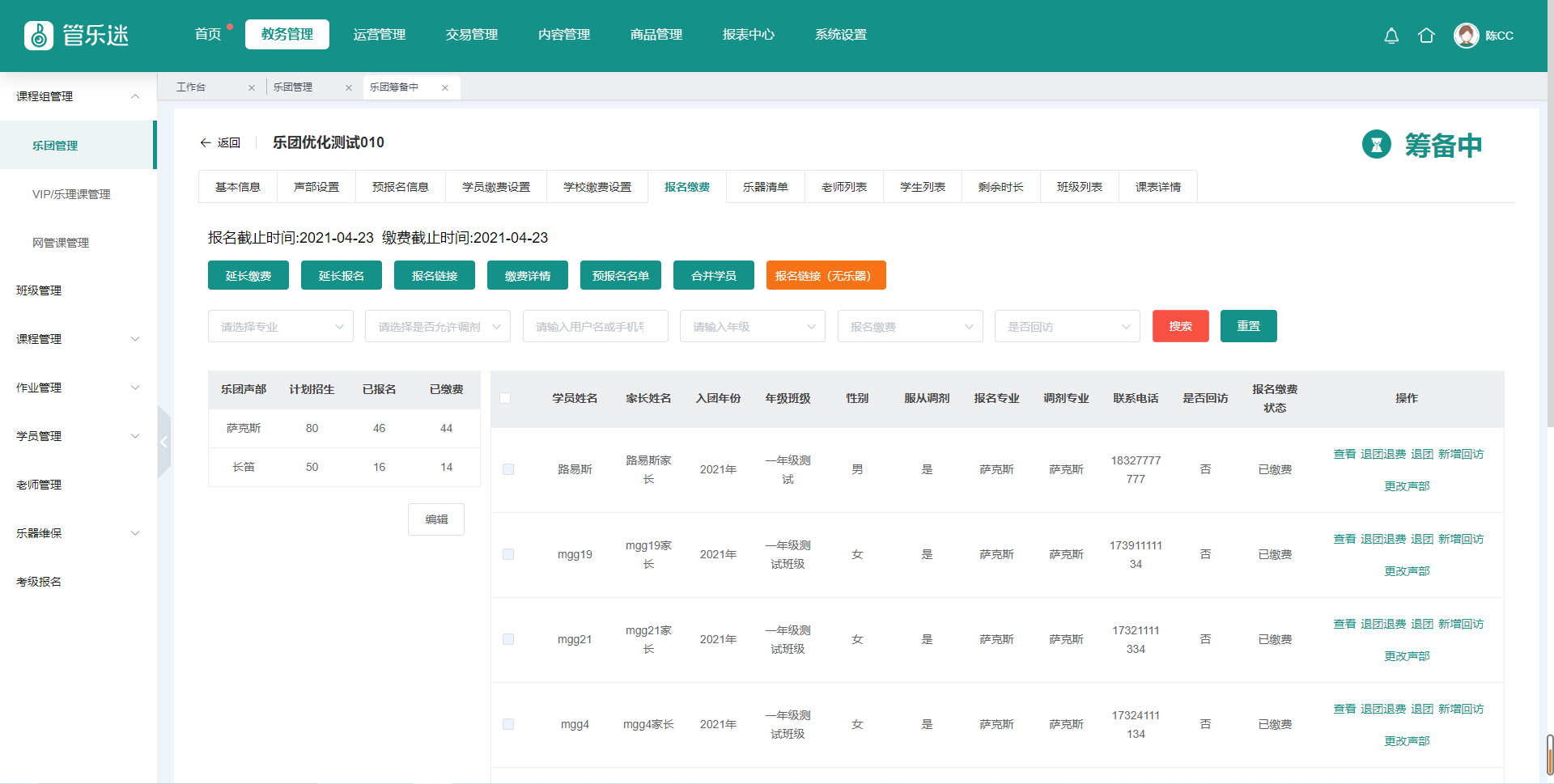Viewport: 1554px width, 784px height.
Task: Close the 工作台 tab
Action: (x=252, y=87)
